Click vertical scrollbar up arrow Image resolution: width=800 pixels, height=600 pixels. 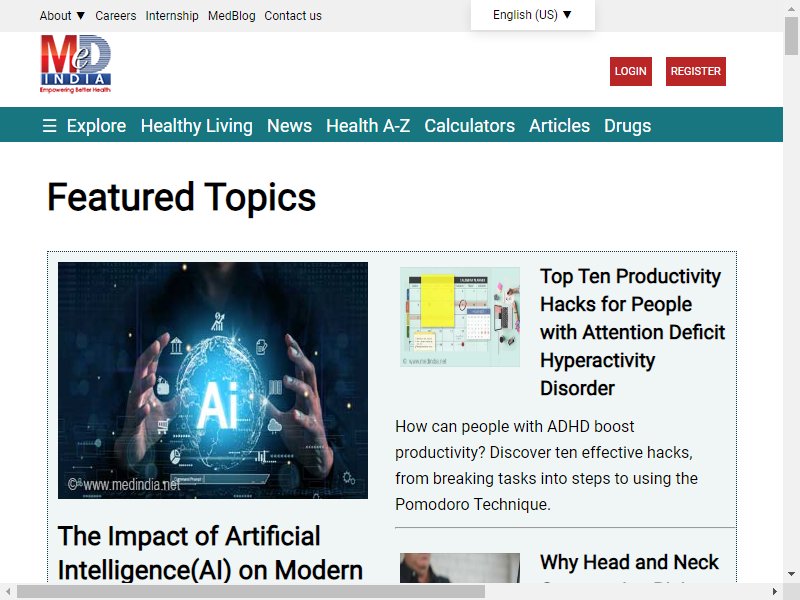tap(791, 8)
